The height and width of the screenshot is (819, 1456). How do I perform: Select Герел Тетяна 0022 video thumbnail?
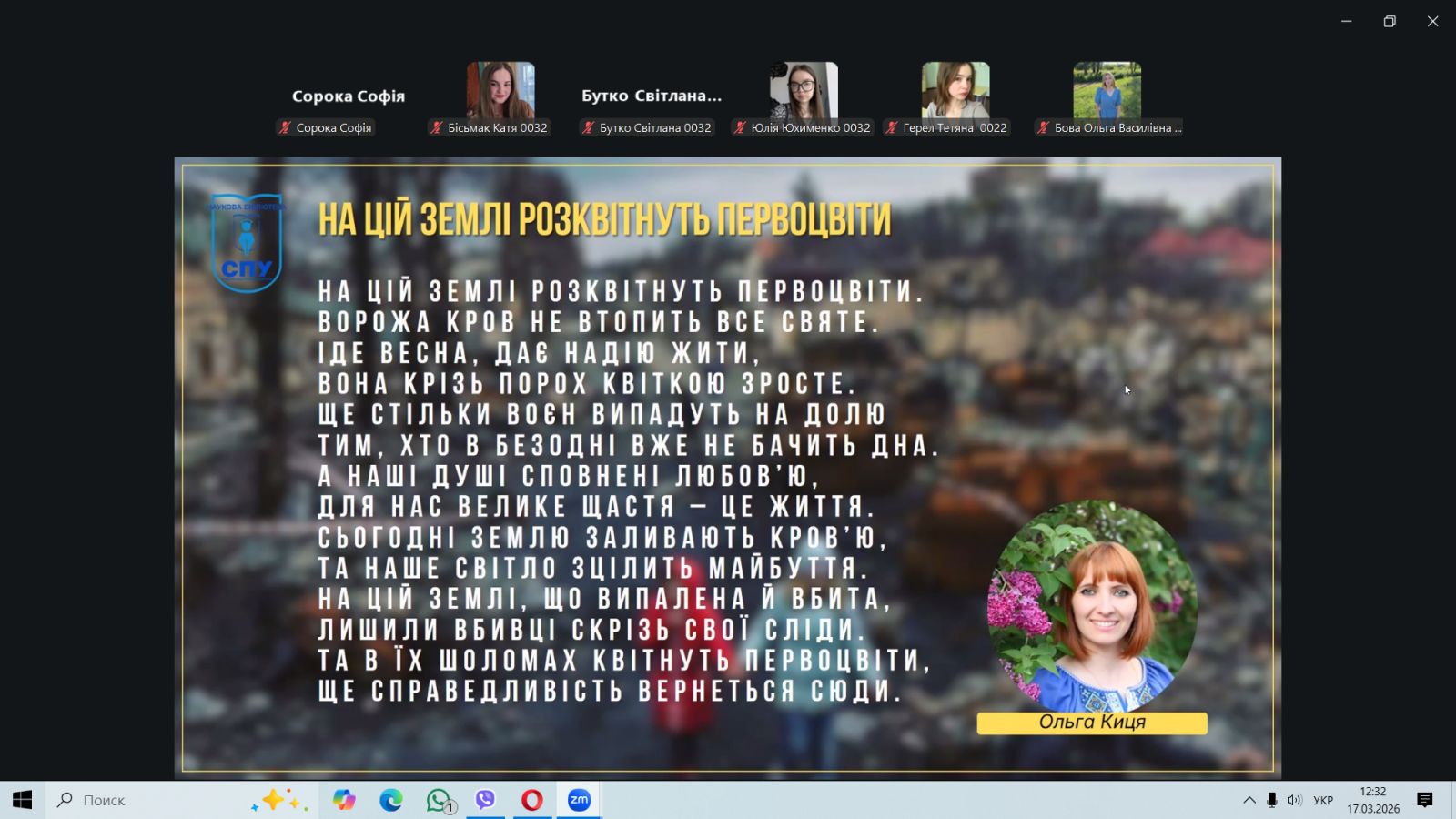pos(955,90)
